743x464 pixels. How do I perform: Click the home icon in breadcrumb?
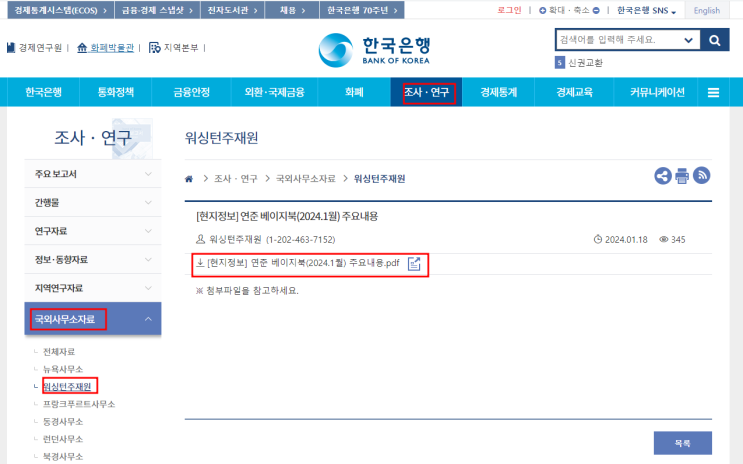189,179
